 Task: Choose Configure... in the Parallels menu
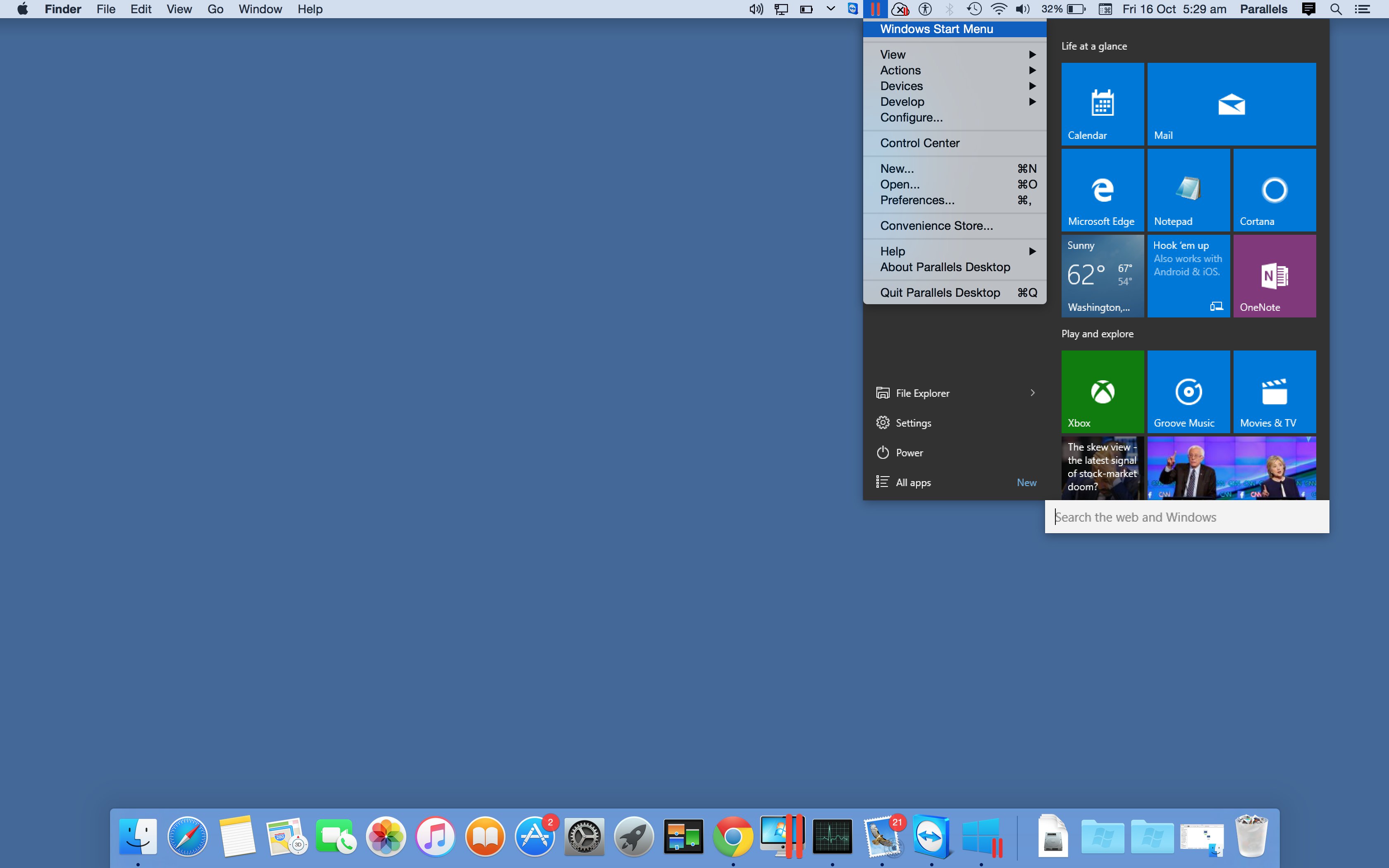click(955, 118)
